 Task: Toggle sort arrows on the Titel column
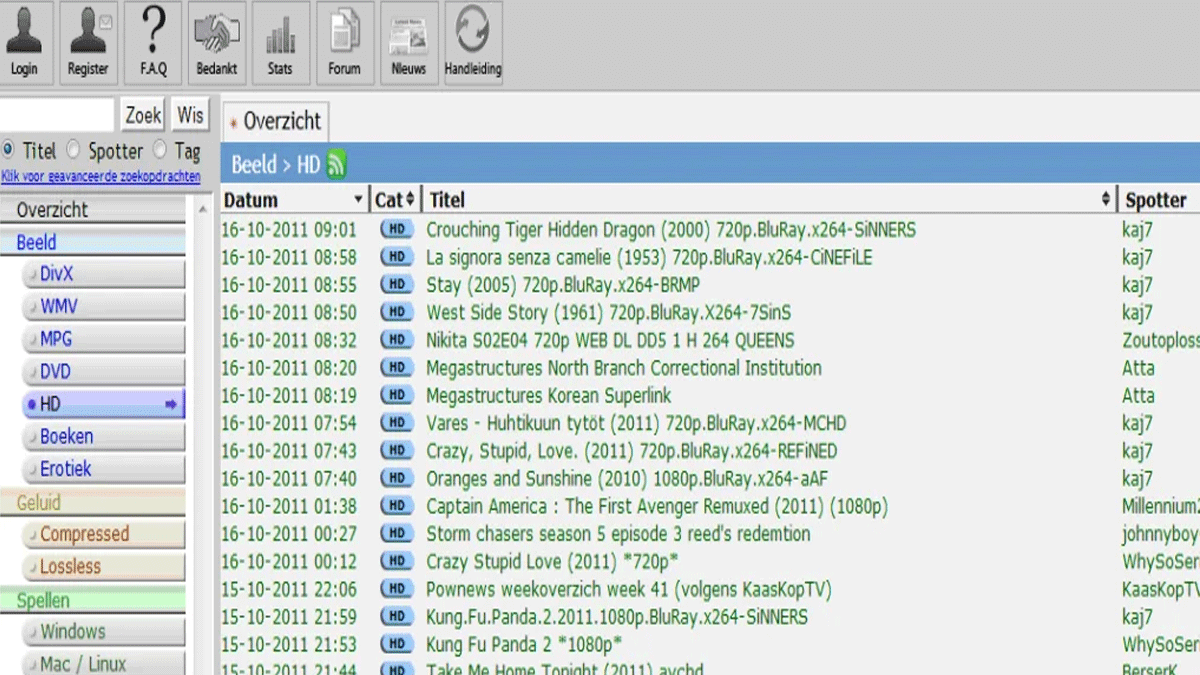click(1106, 200)
